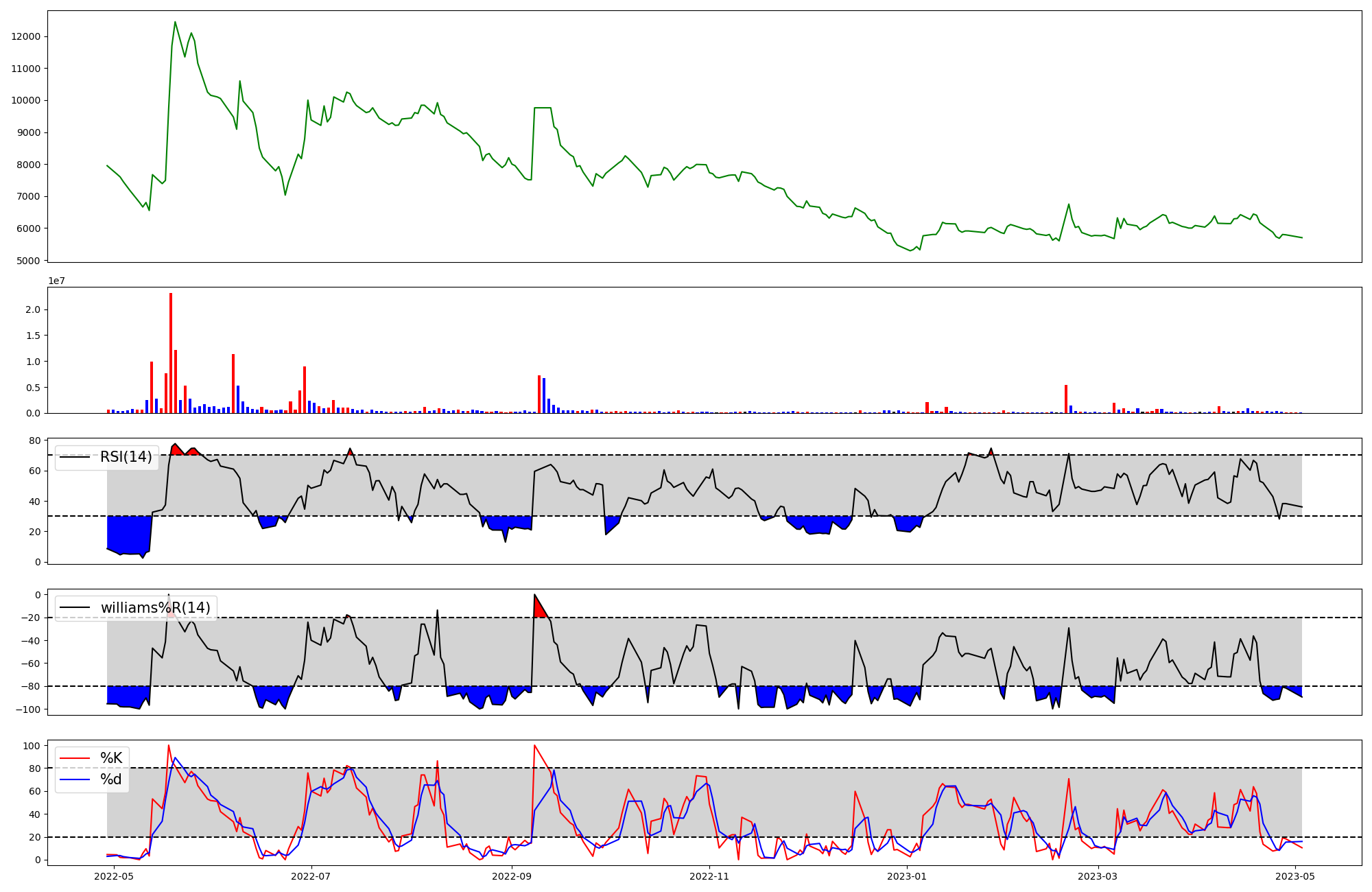Click the tallest red volume bar

tap(171, 353)
